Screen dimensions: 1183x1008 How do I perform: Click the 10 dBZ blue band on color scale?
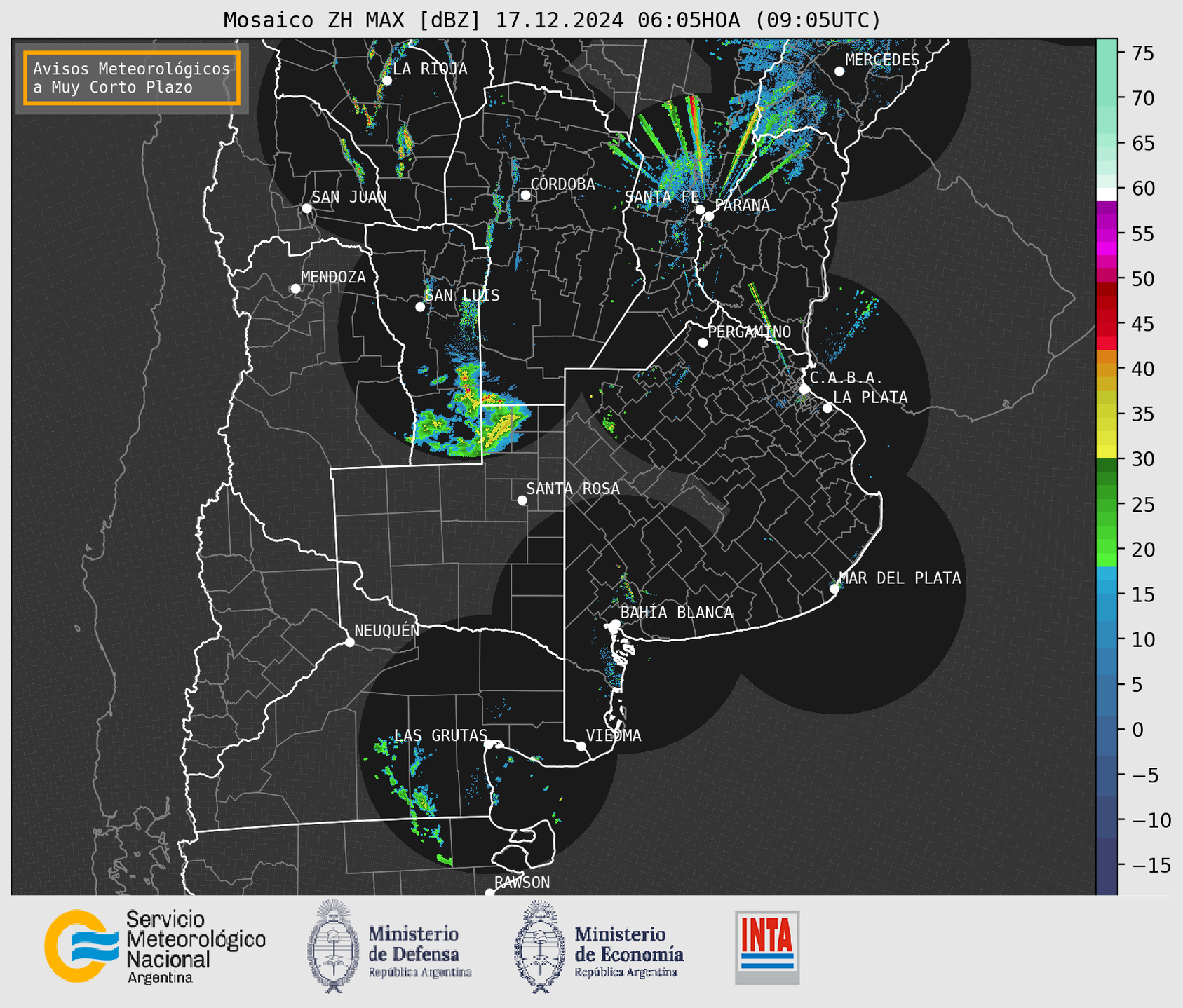pos(1107,639)
